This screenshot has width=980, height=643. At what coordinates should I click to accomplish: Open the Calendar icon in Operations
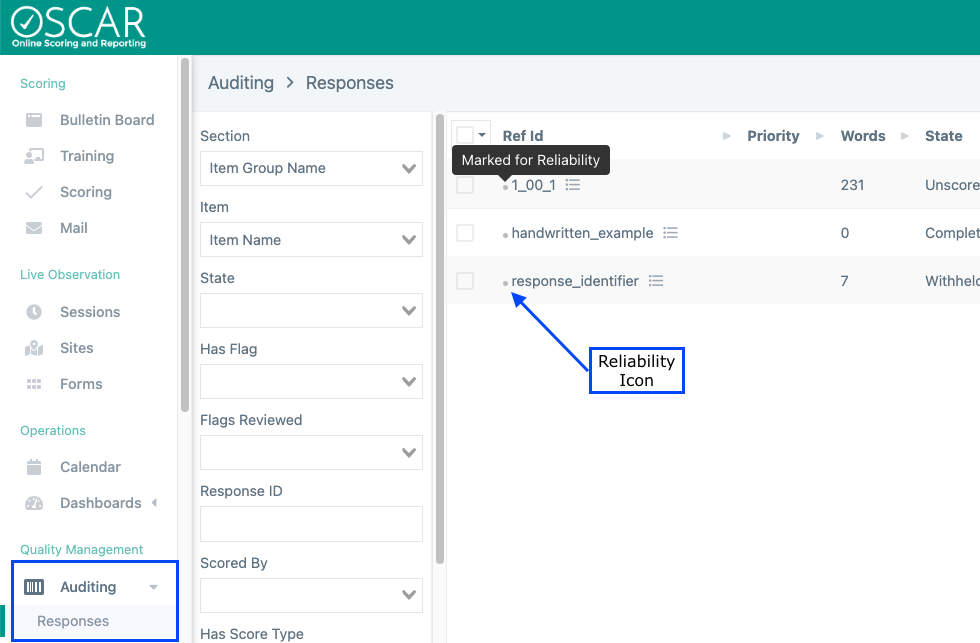pyautogui.click(x=34, y=467)
